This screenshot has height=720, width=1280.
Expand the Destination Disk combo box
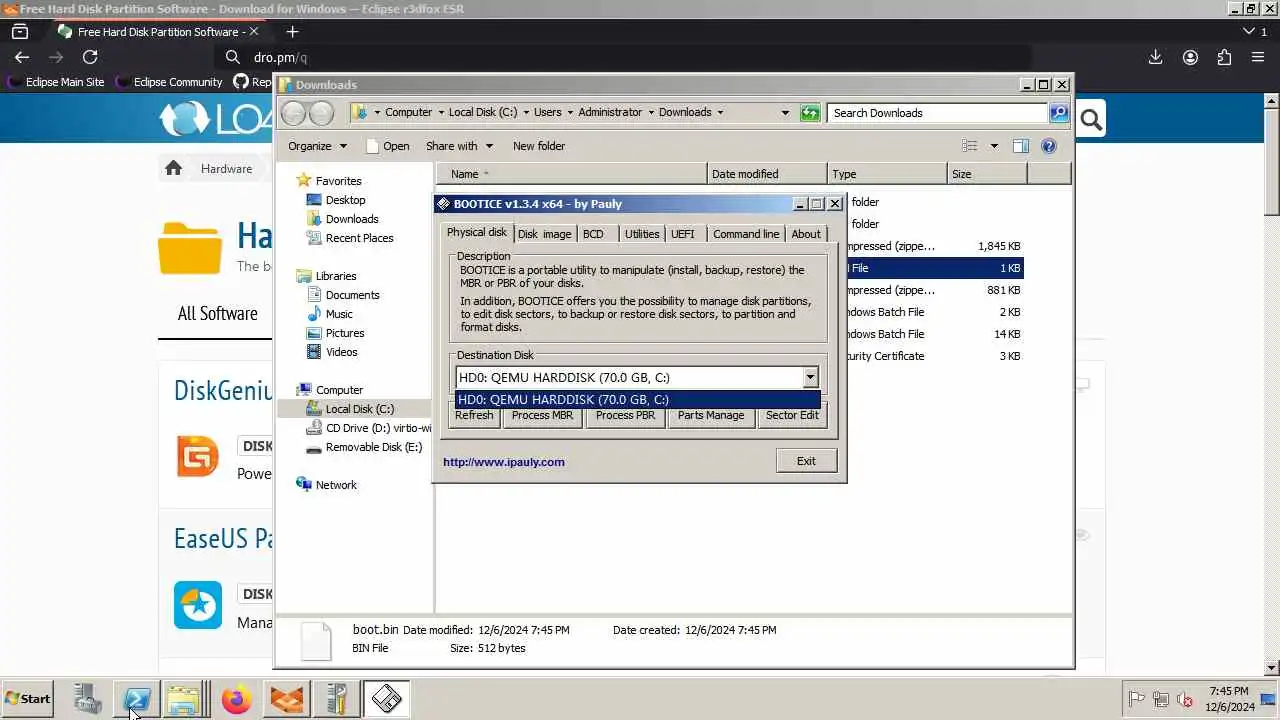click(x=810, y=377)
